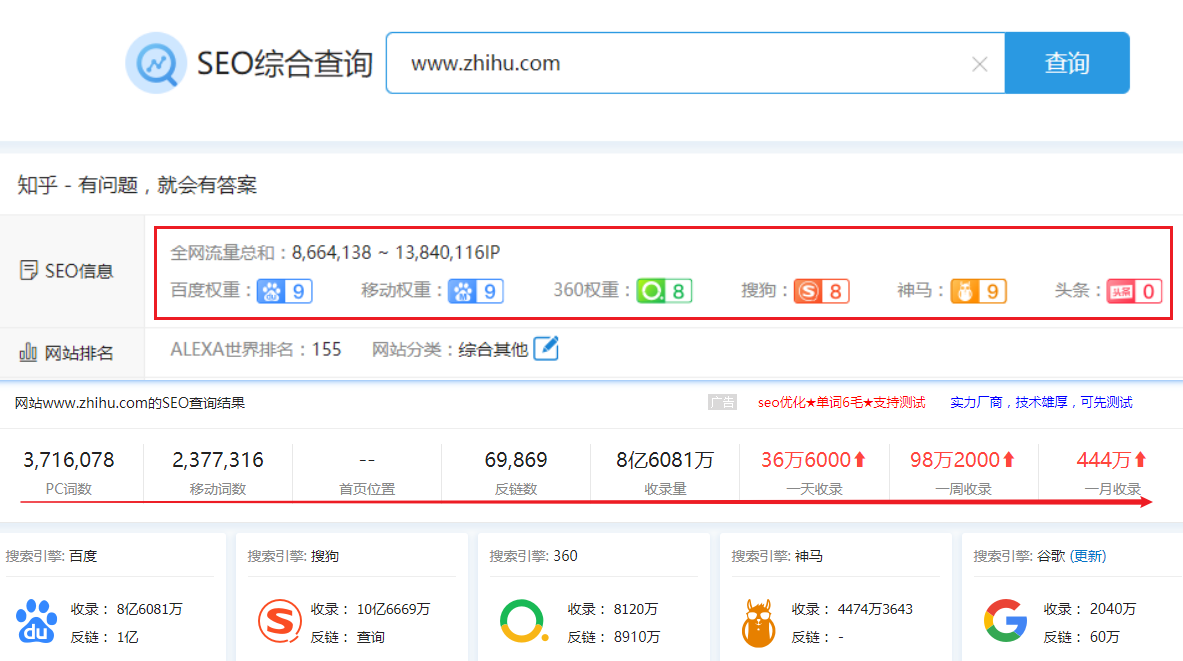This screenshot has height=661, width=1183.
Task: Click the 全网流量总和 IP range value
Action: click(x=396, y=252)
